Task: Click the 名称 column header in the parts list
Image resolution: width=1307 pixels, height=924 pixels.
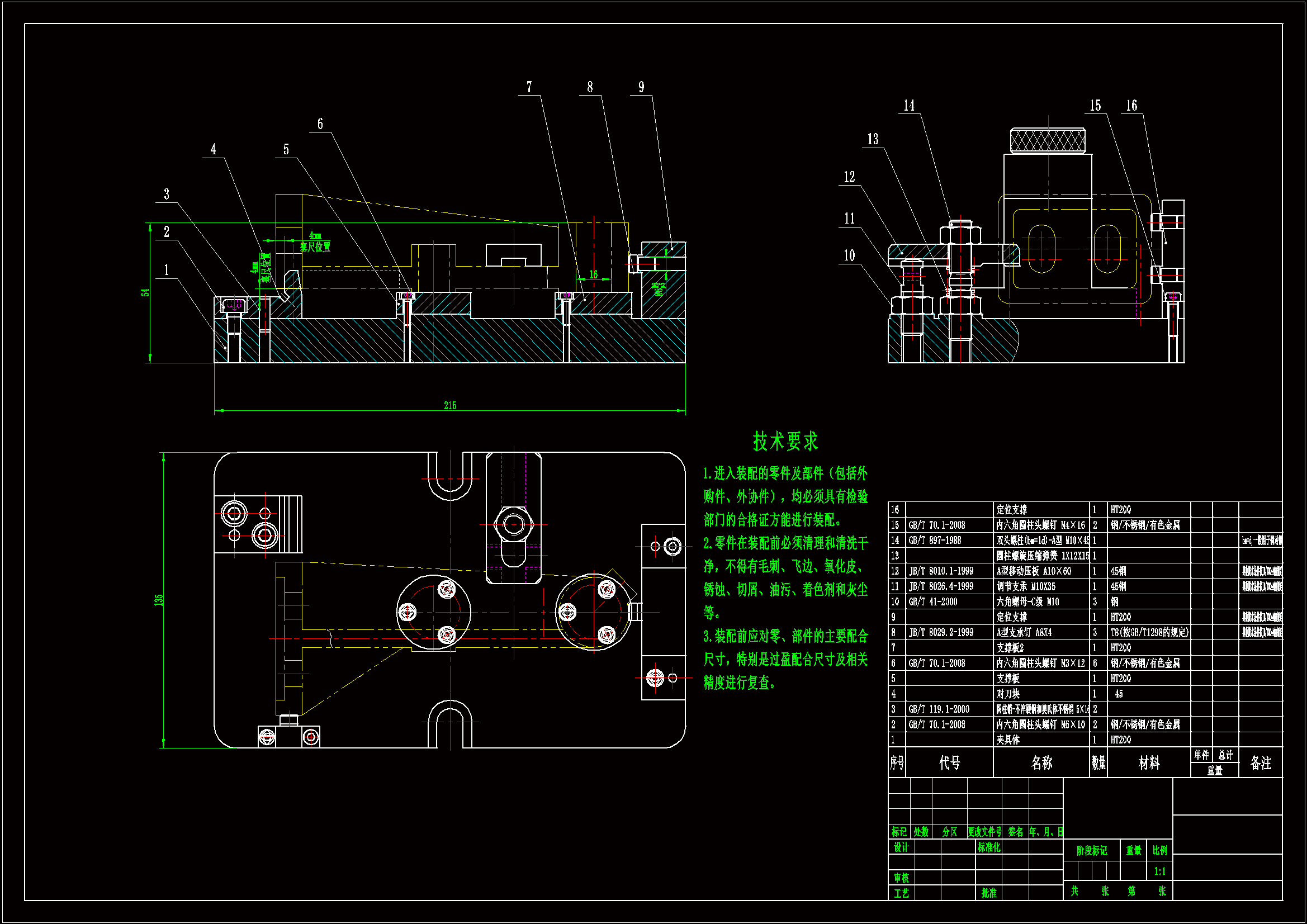Action: pos(1041,763)
